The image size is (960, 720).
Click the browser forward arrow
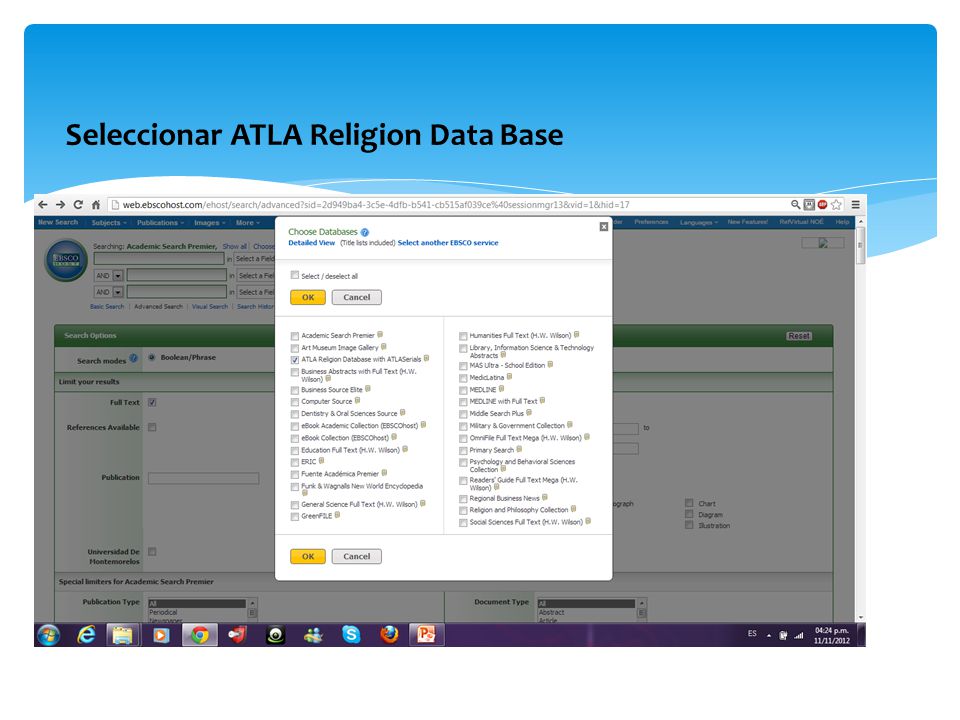pos(60,205)
